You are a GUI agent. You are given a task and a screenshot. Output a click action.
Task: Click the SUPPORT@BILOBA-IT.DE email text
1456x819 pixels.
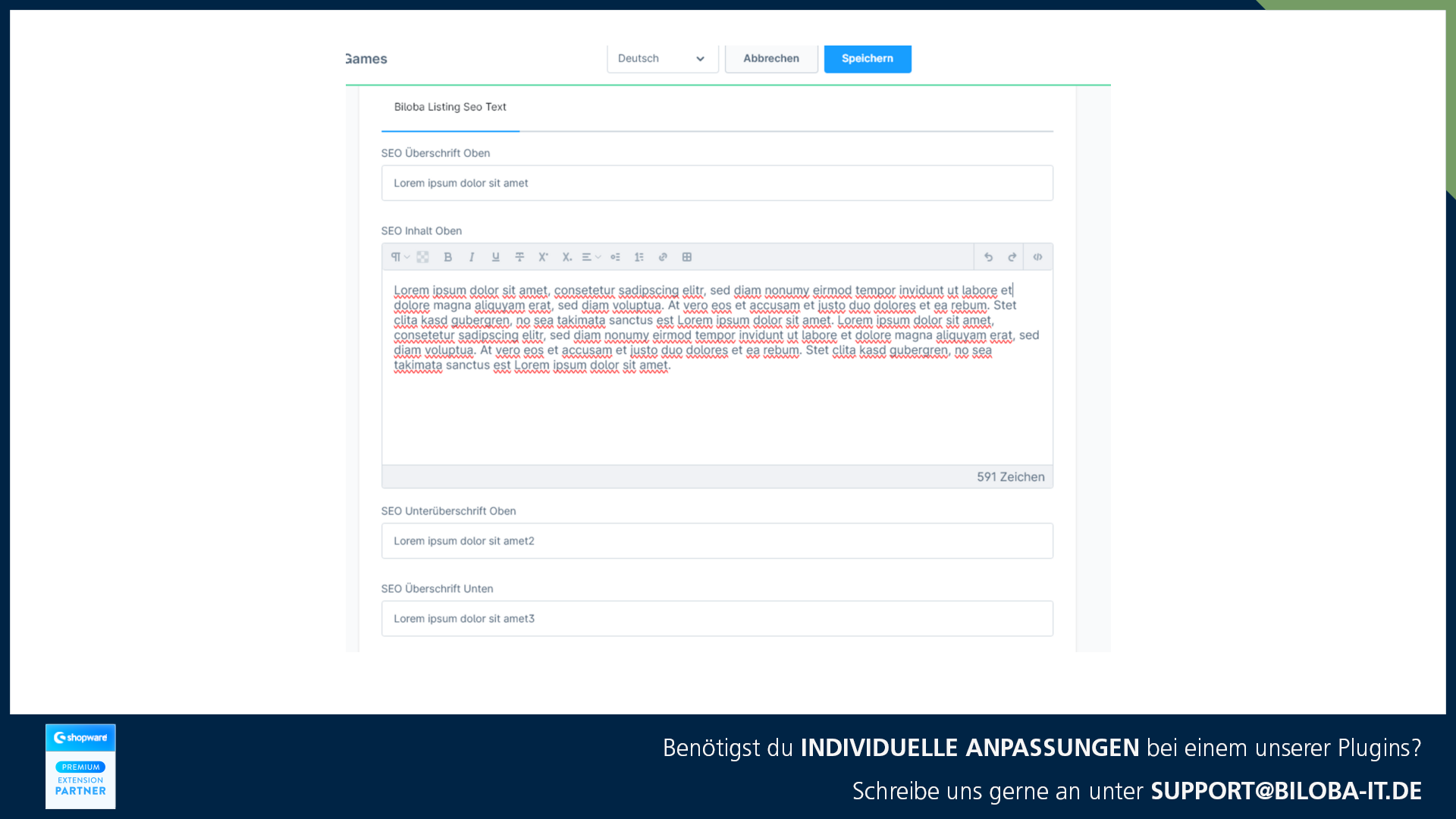click(1286, 791)
